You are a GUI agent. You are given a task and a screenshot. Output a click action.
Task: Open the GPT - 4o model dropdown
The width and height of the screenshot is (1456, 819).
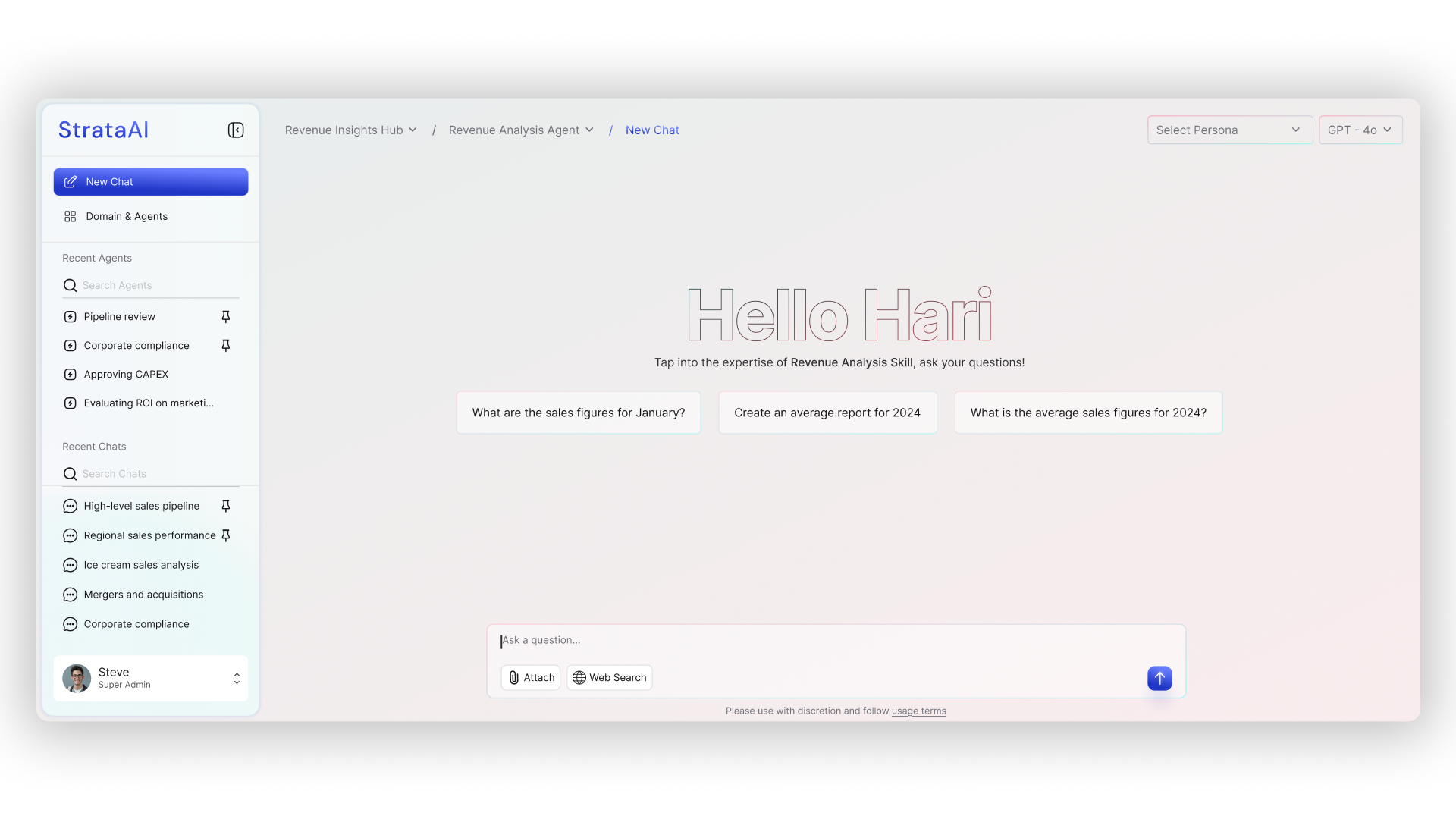[1360, 130]
